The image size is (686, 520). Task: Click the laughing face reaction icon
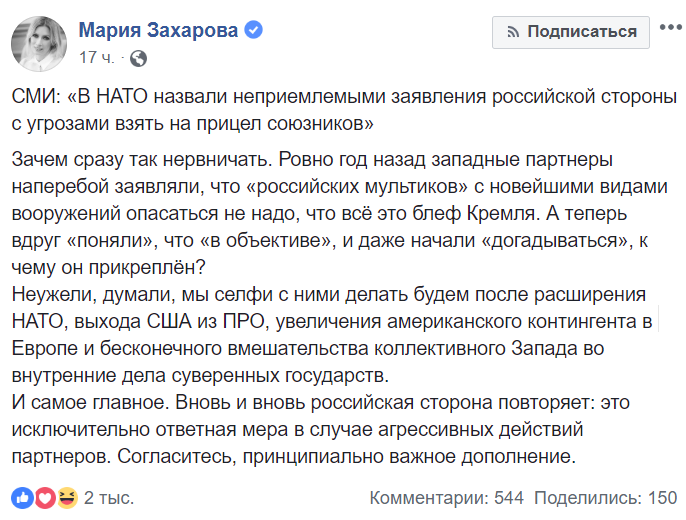click(67, 497)
